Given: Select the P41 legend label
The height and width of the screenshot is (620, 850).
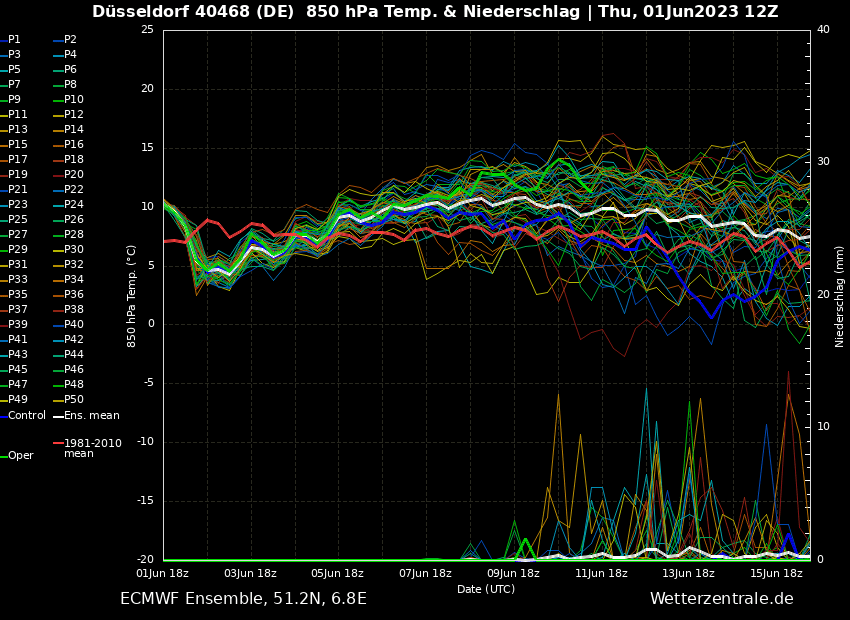Looking at the screenshot, I should pyautogui.click(x=18, y=340).
